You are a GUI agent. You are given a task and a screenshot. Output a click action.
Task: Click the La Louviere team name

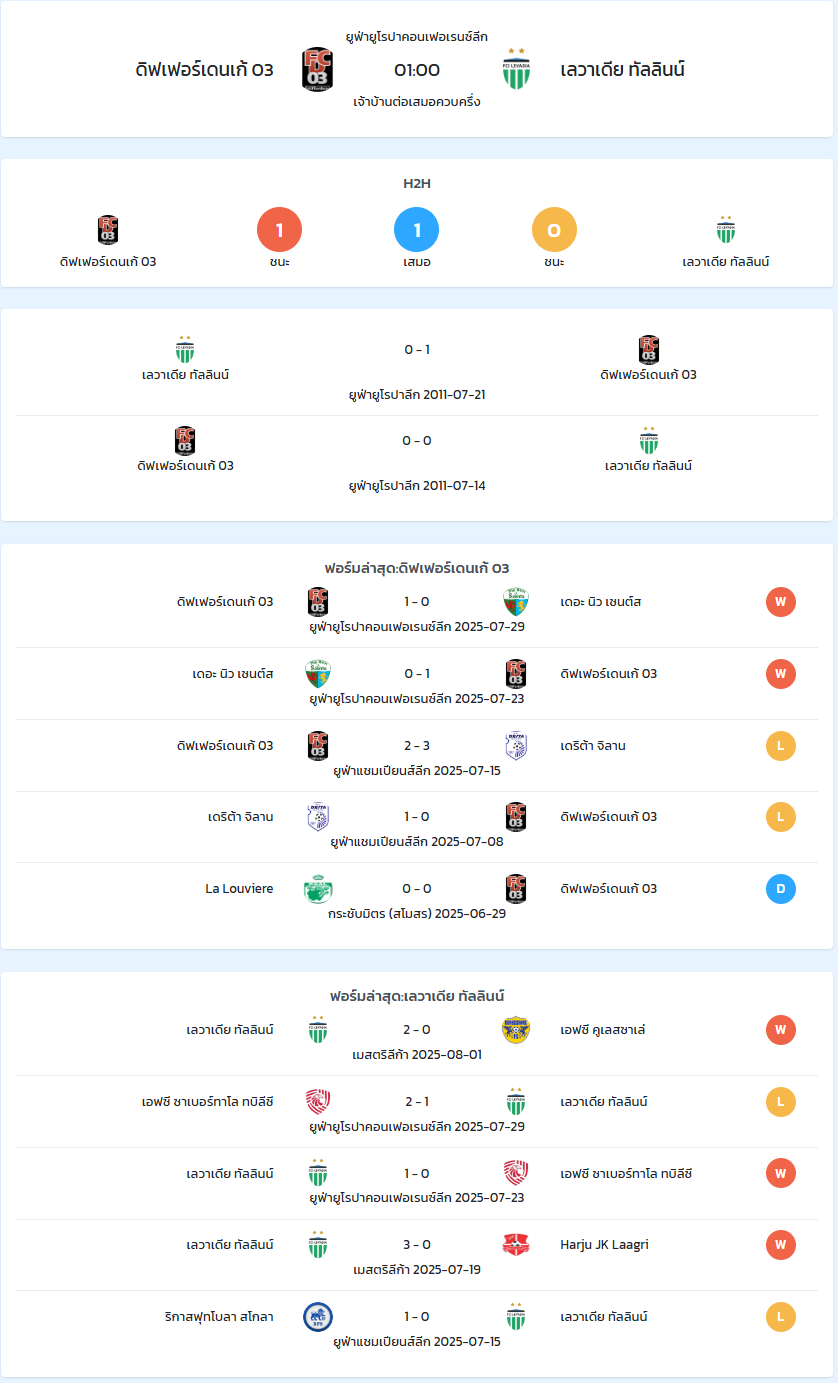point(239,889)
